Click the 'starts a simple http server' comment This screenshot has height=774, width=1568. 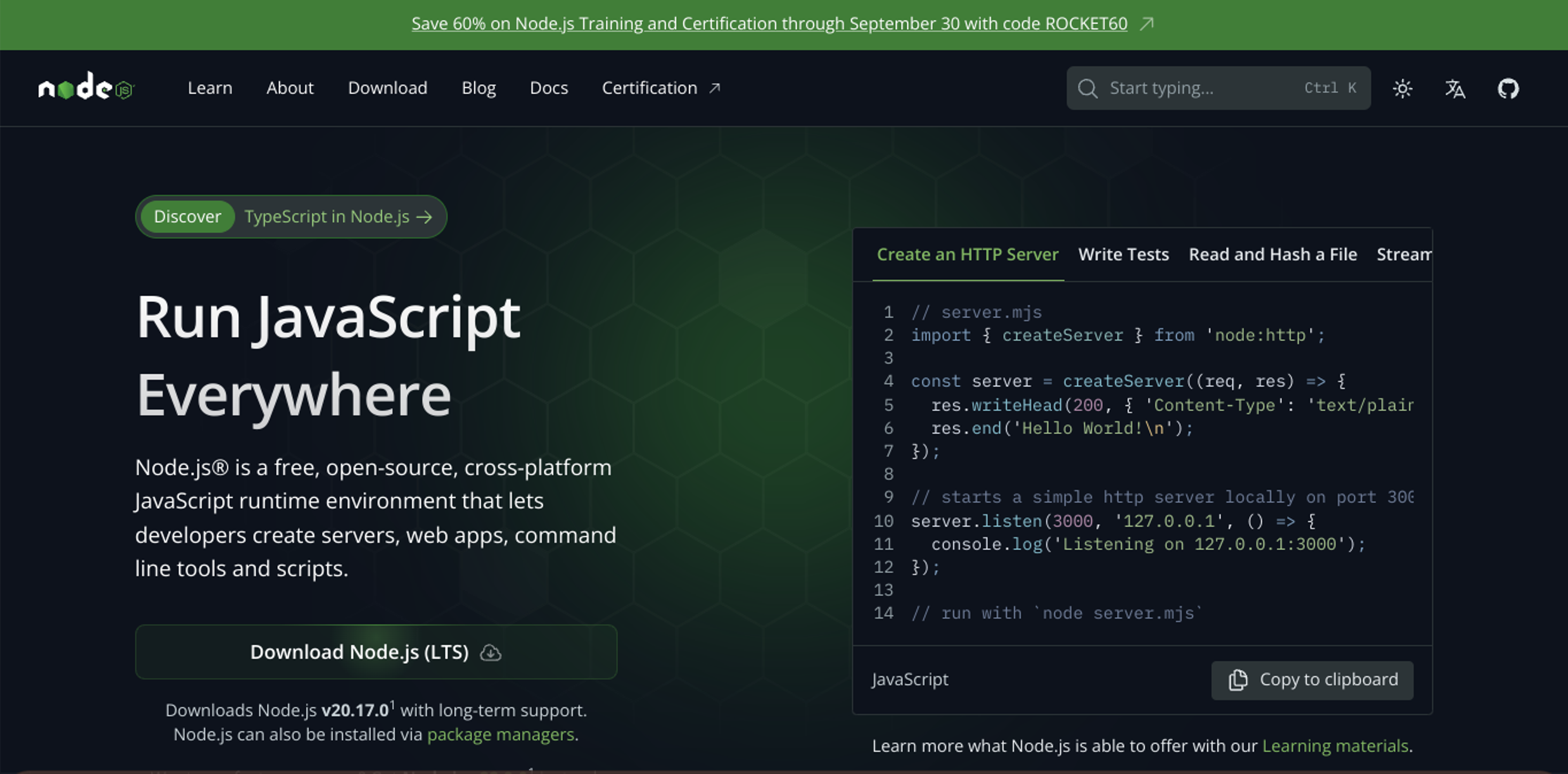point(1162,498)
